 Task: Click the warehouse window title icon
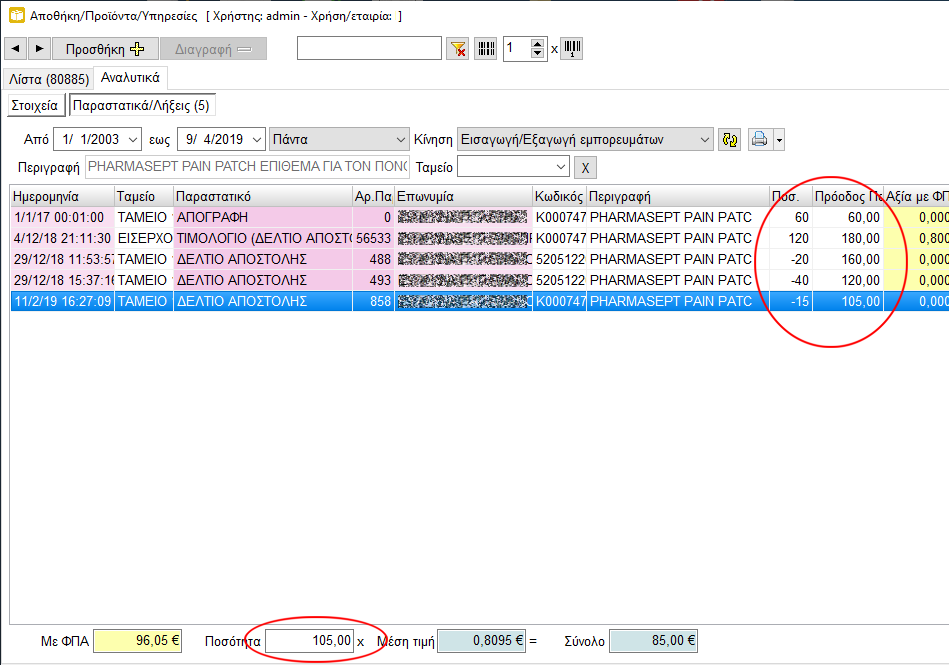[17, 15]
